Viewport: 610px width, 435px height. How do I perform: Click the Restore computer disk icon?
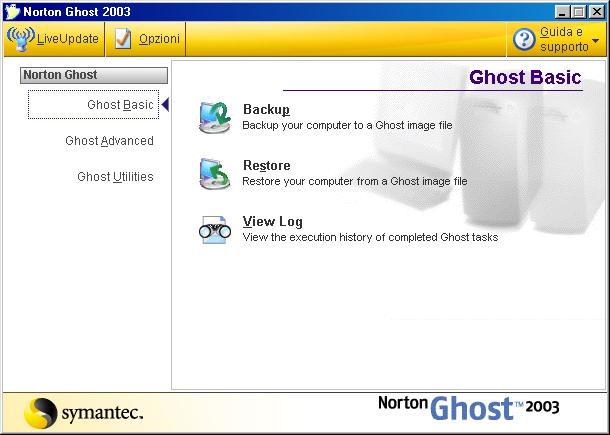point(215,174)
